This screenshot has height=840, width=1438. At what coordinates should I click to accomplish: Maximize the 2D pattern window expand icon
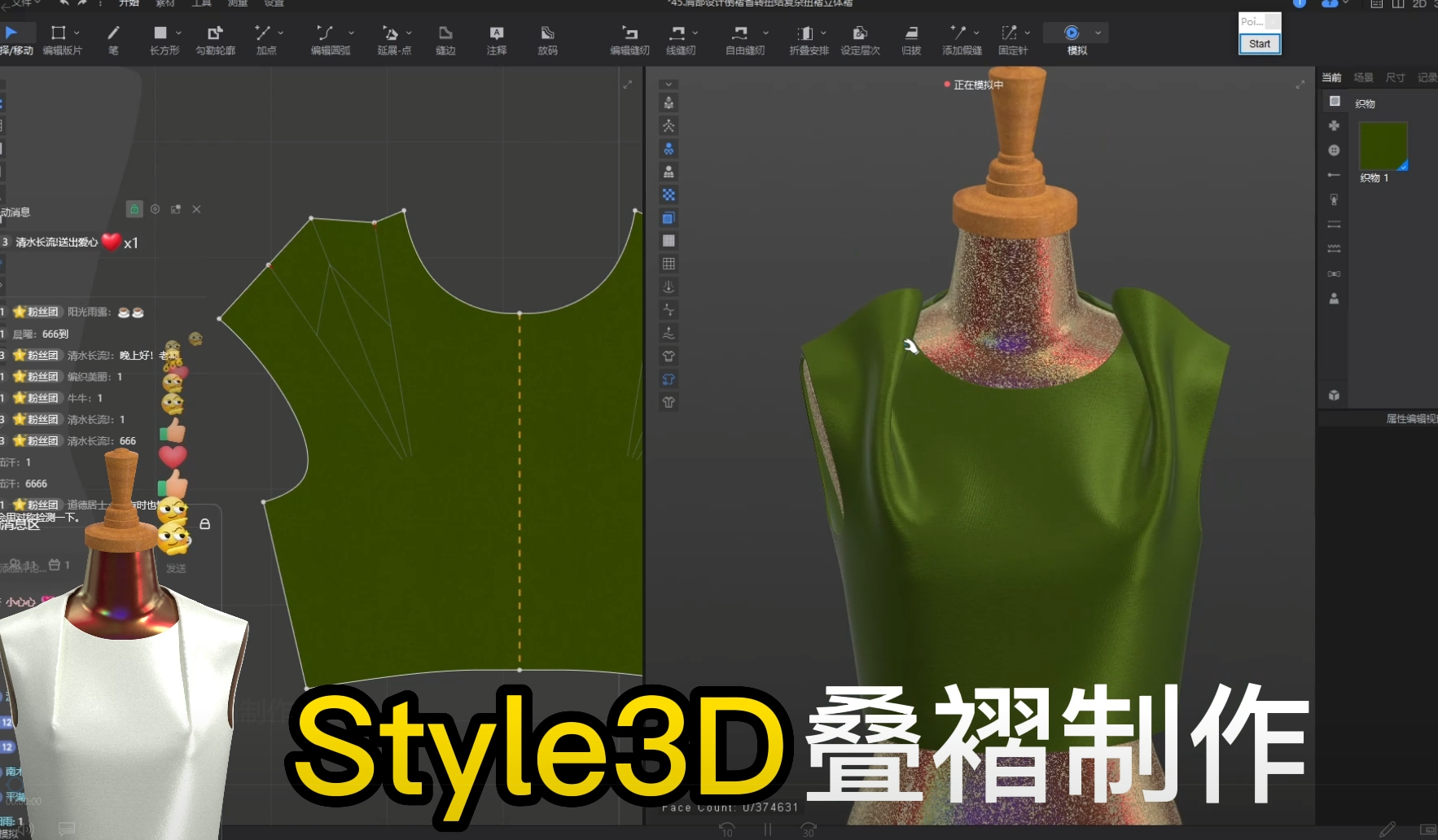(x=628, y=85)
